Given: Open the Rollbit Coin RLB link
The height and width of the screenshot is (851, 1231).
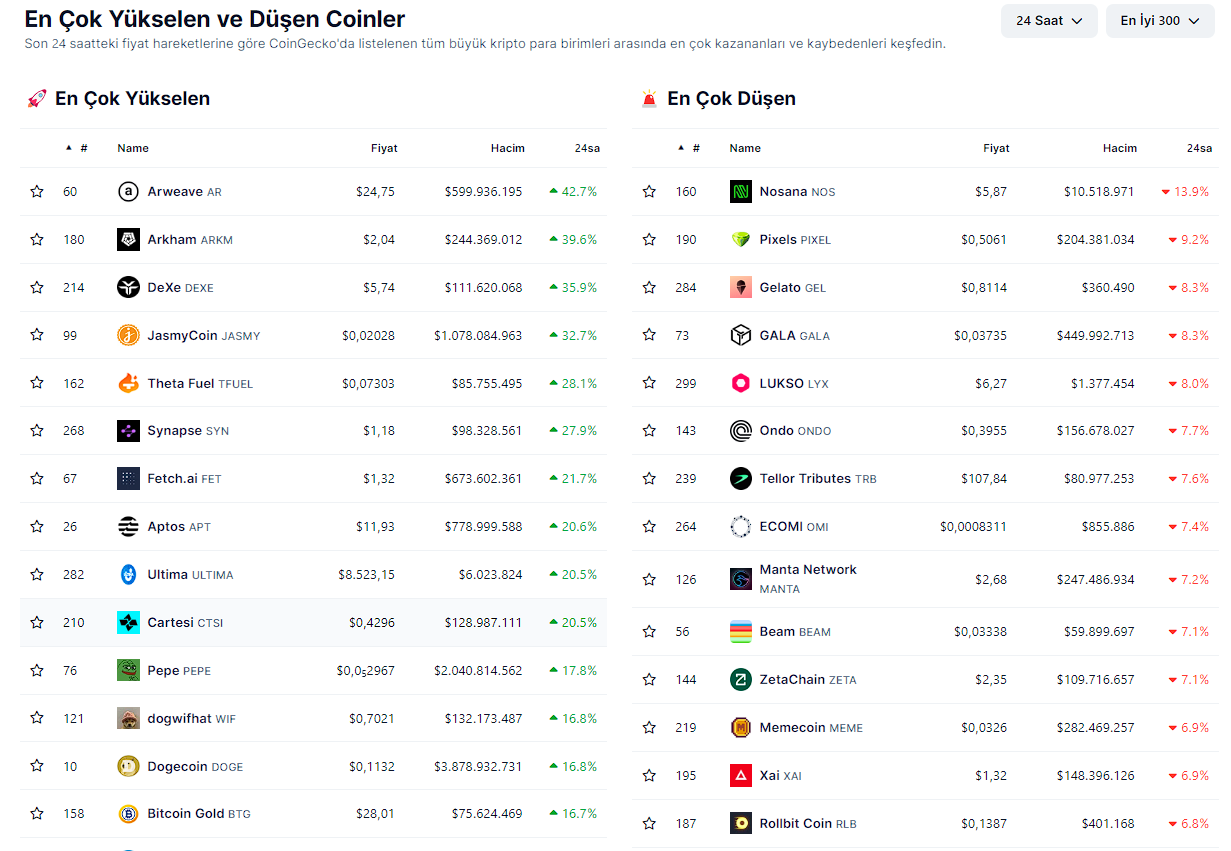Looking at the screenshot, I should 808,823.
